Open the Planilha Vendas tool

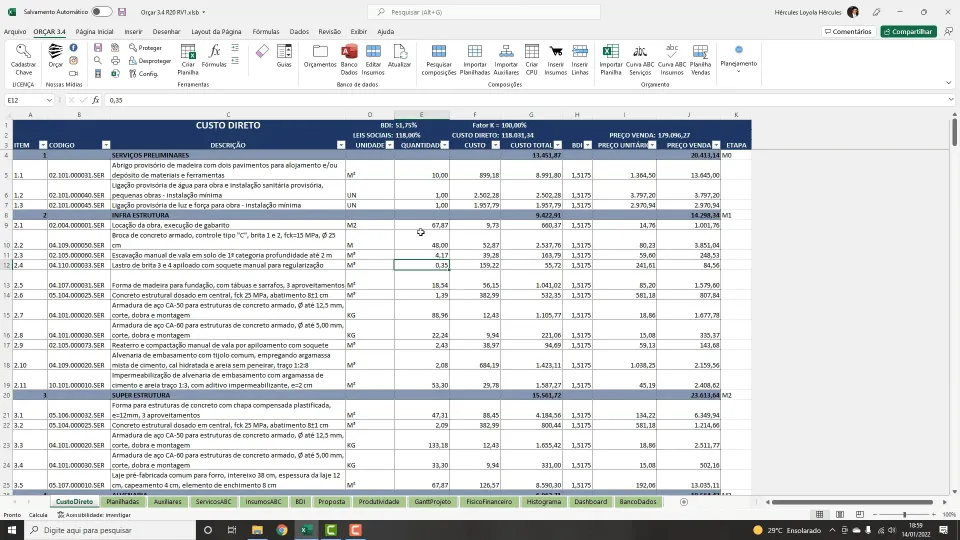700,59
